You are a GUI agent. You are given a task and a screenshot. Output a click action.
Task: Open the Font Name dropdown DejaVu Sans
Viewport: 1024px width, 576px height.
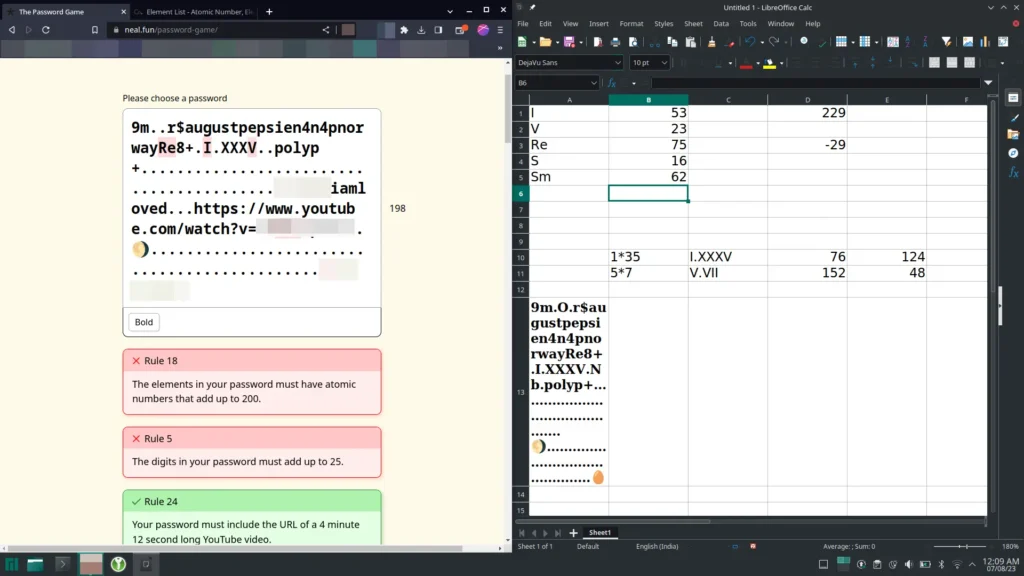(617, 63)
